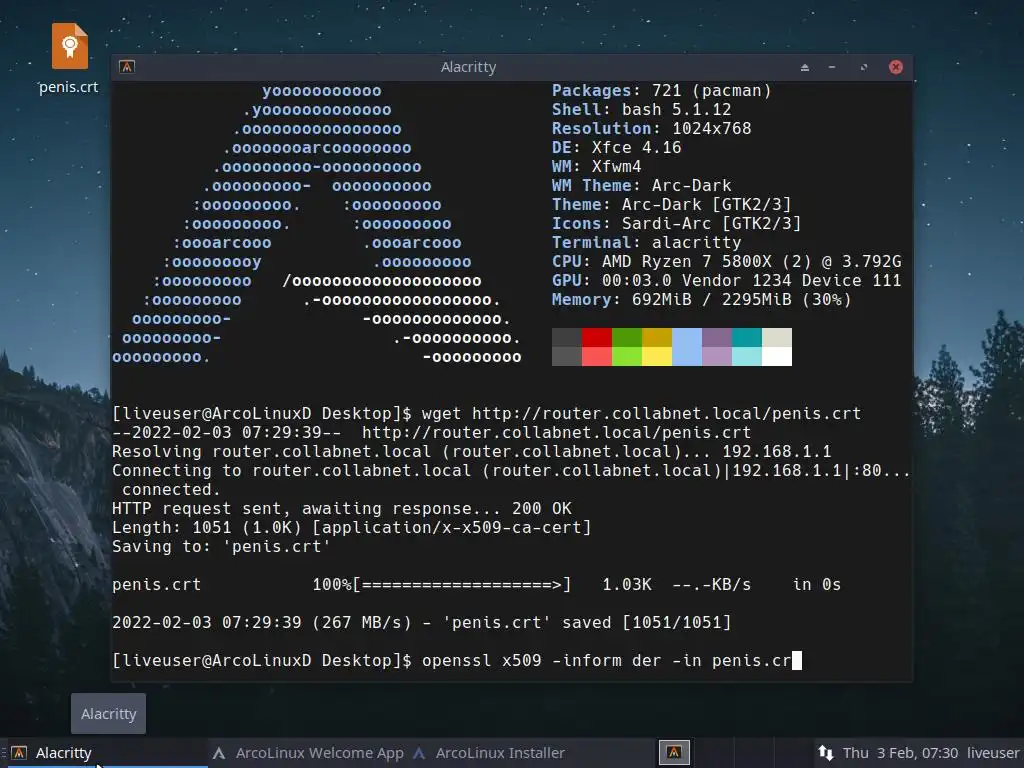Viewport: 1024px width, 768px height.
Task: Click the 'Length: 1051 (1.0K)' line
Action: tap(351, 528)
